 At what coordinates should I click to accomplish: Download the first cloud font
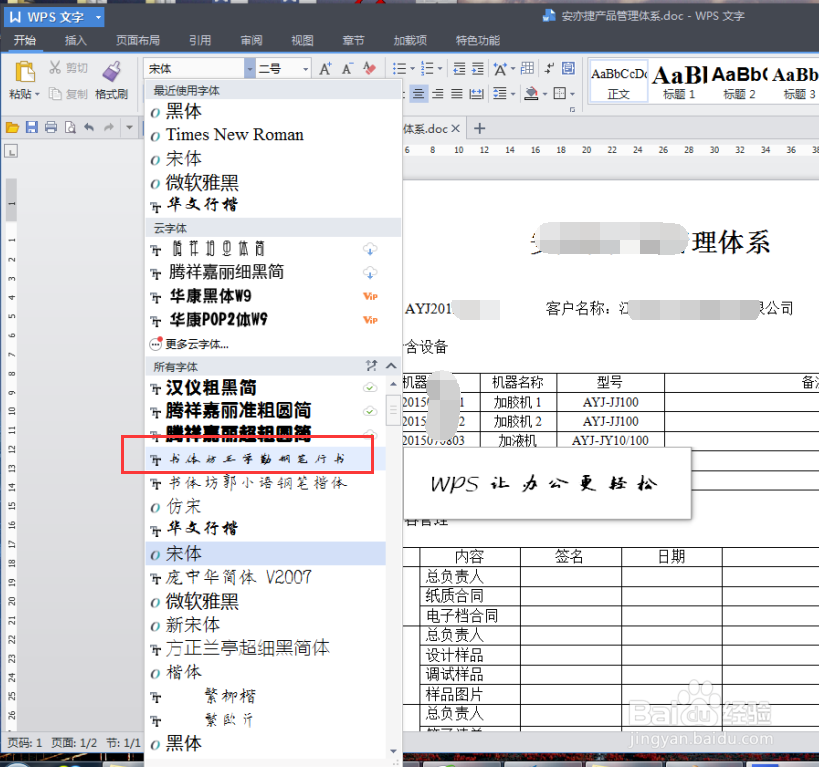coord(370,249)
